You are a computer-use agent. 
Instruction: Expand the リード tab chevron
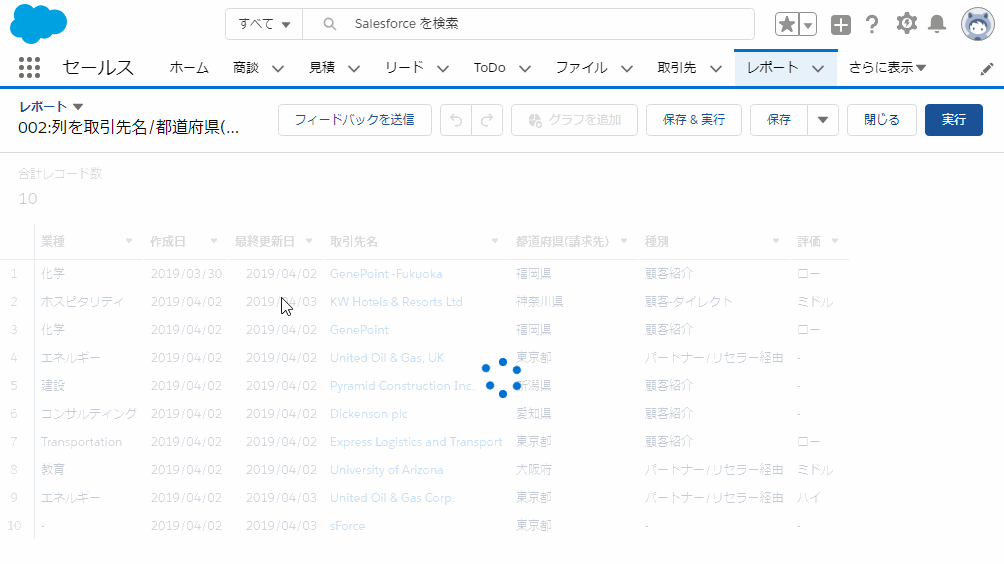tap(443, 68)
